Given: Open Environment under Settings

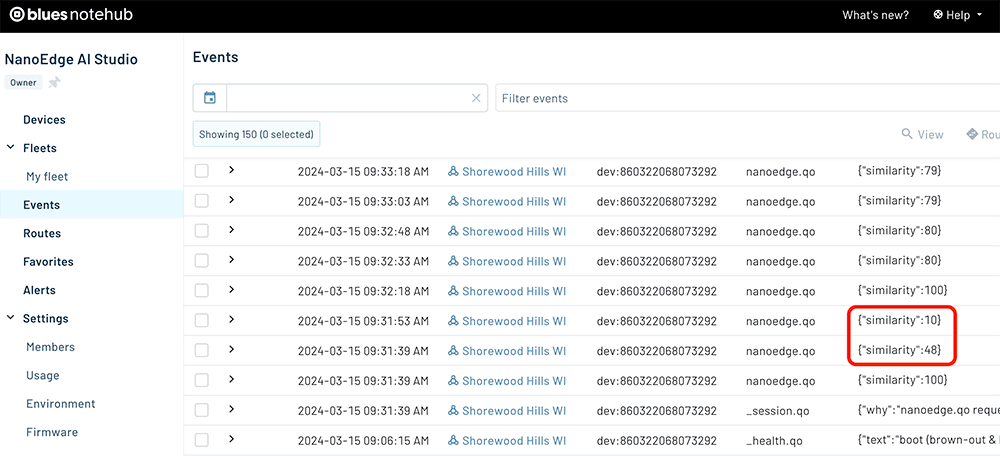Looking at the screenshot, I should tap(61, 404).
